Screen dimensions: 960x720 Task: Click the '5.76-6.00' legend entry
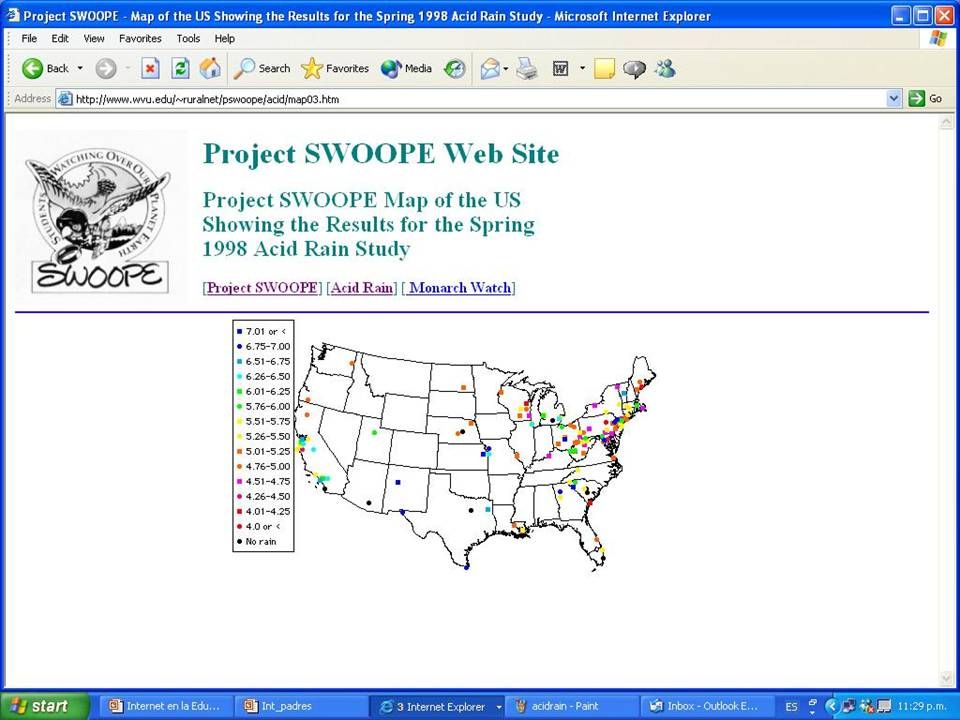(x=263, y=407)
